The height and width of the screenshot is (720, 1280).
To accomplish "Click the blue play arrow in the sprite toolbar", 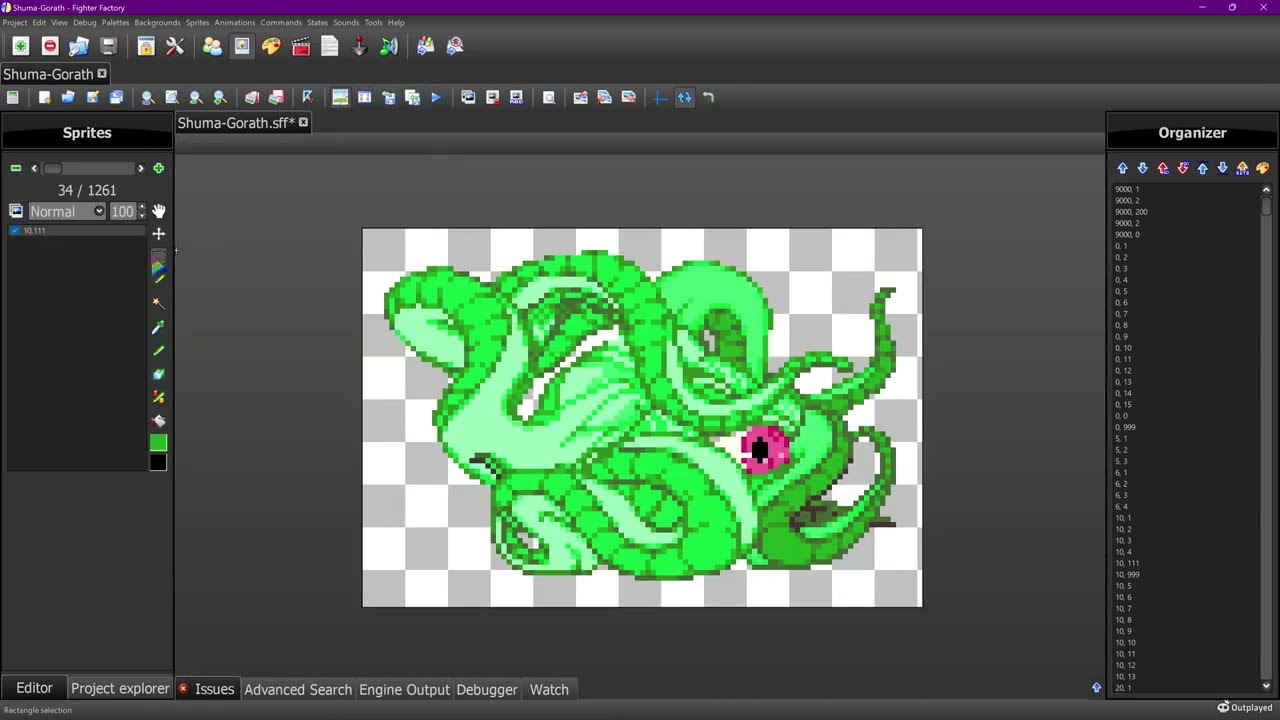I will (436, 97).
